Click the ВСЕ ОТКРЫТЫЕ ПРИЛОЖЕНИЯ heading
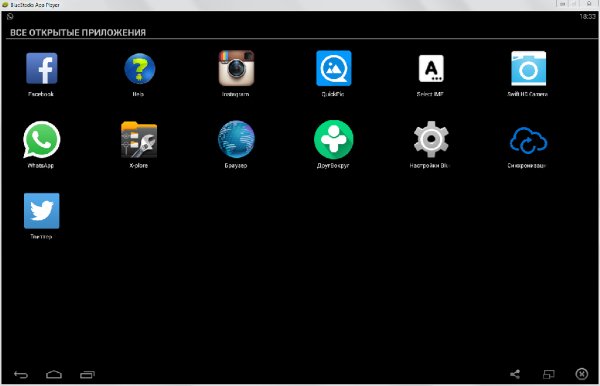The image size is (600, 386). (x=78, y=33)
